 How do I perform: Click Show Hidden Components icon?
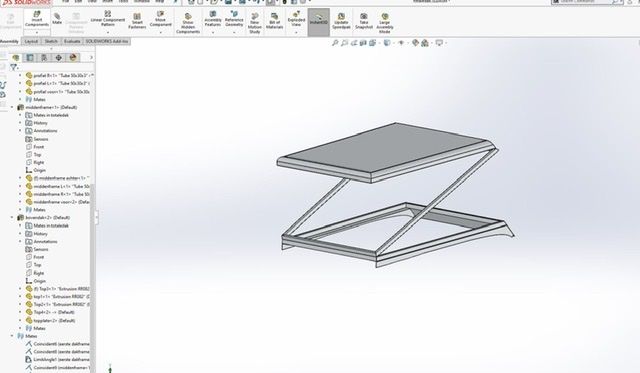pos(188,23)
